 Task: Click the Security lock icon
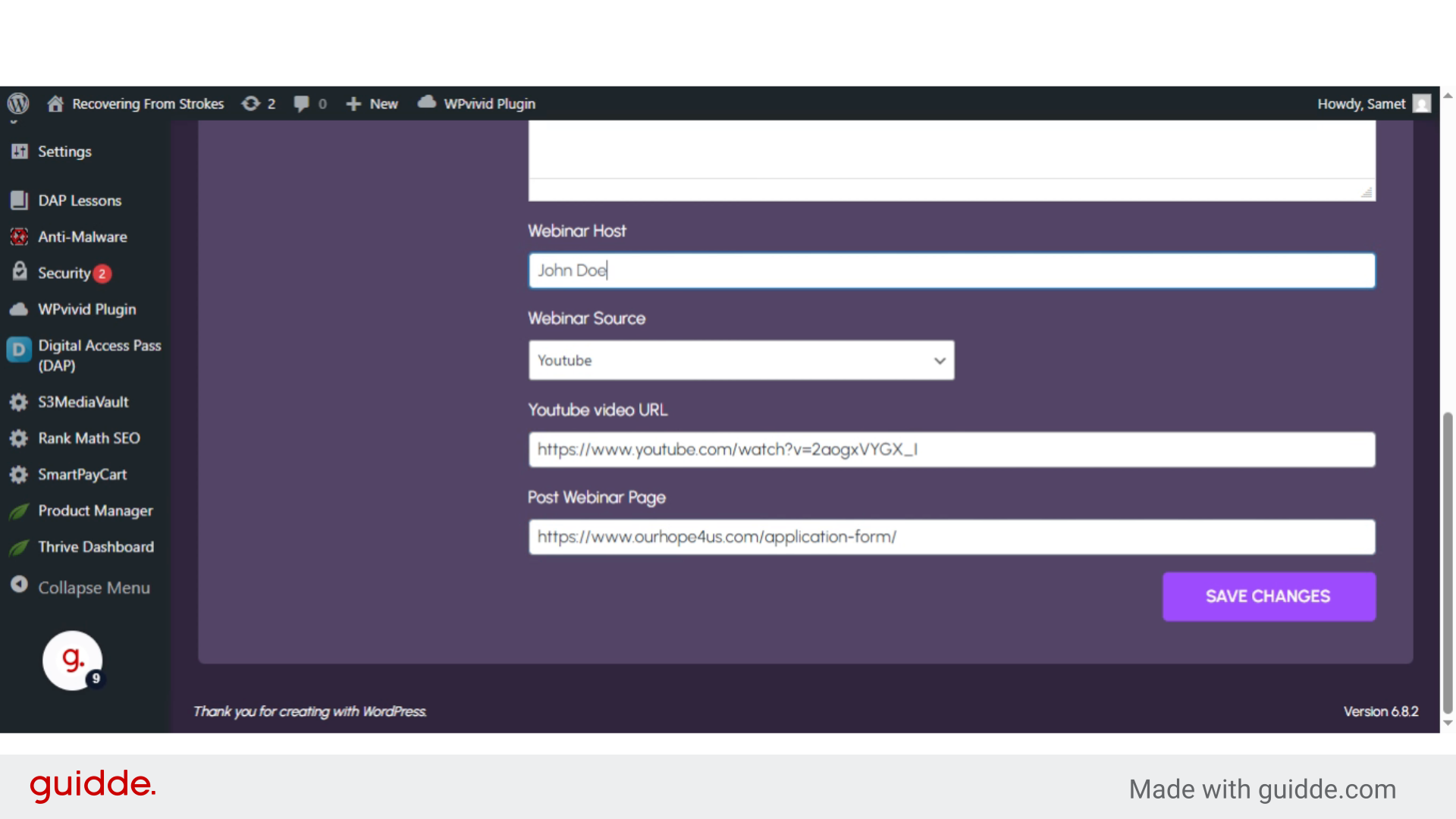20,272
